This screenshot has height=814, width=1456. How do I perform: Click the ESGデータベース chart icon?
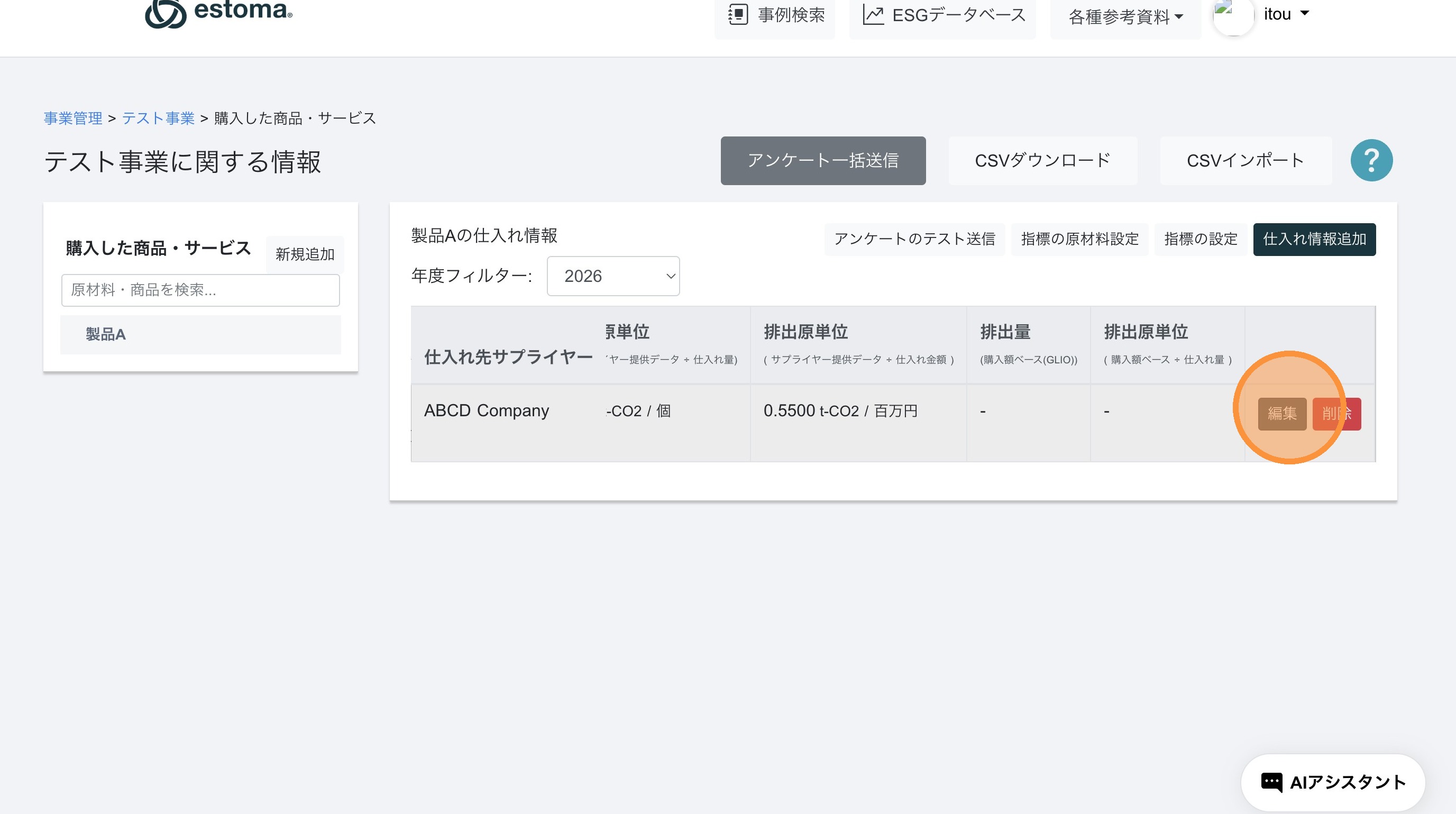[873, 15]
